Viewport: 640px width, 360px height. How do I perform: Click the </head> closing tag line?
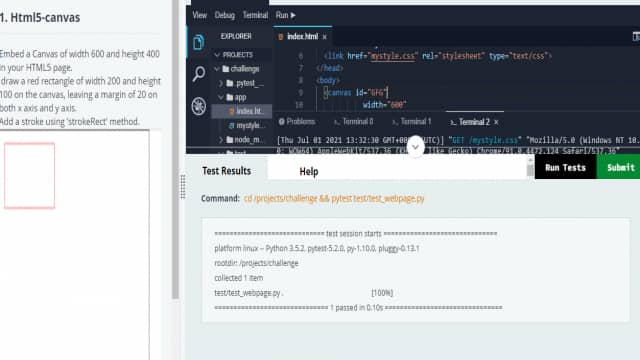tap(330, 68)
